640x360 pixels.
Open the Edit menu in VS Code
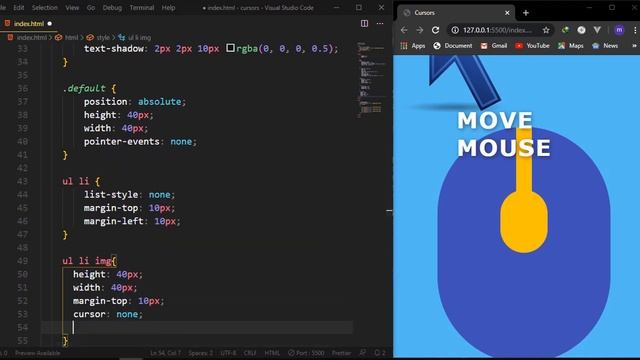coord(18,7)
